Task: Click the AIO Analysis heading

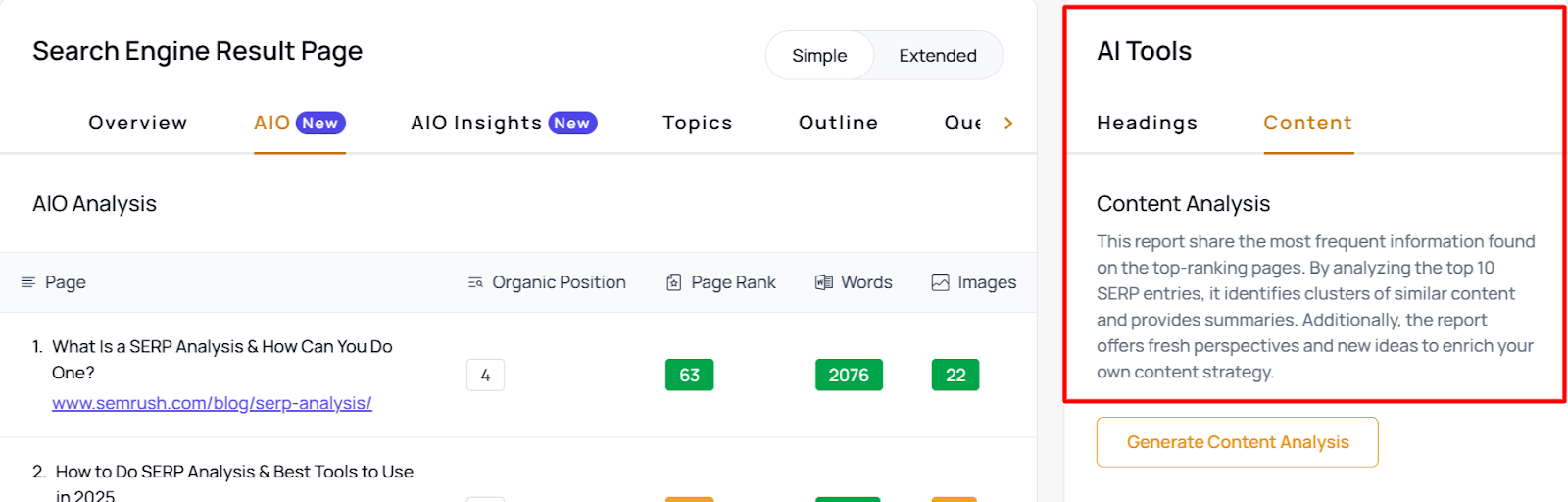Action: tap(95, 204)
